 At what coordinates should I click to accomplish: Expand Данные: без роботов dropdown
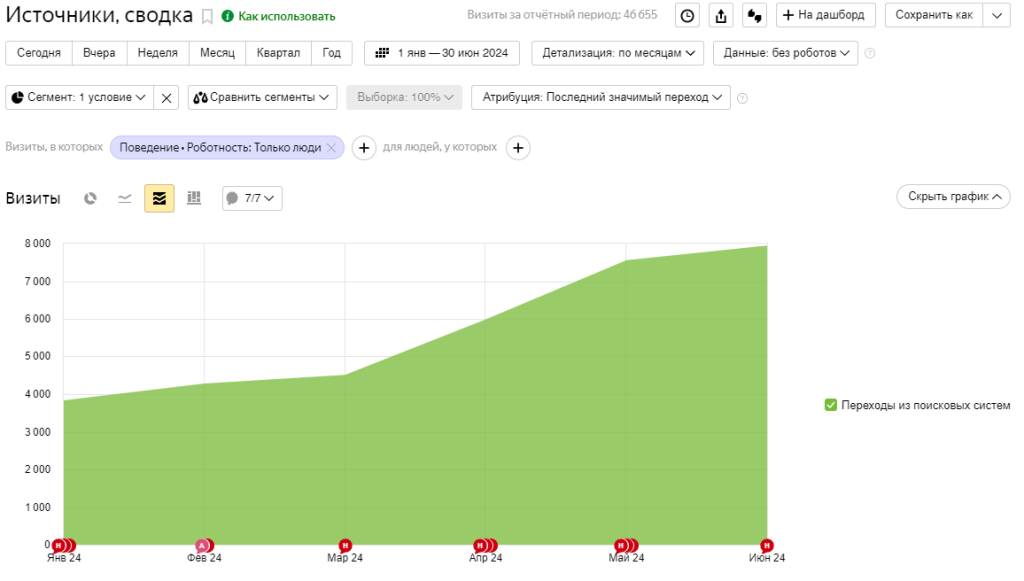pyautogui.click(x=785, y=53)
